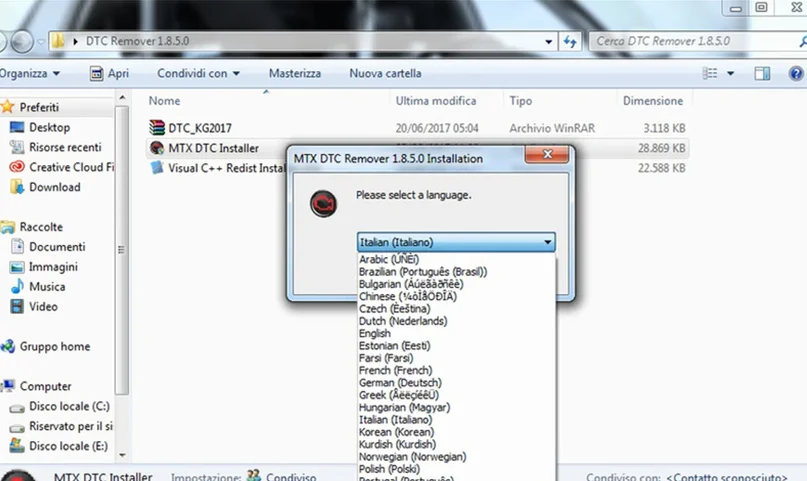Sort by the Dimensione column header
The image size is (807, 481).
tap(654, 101)
